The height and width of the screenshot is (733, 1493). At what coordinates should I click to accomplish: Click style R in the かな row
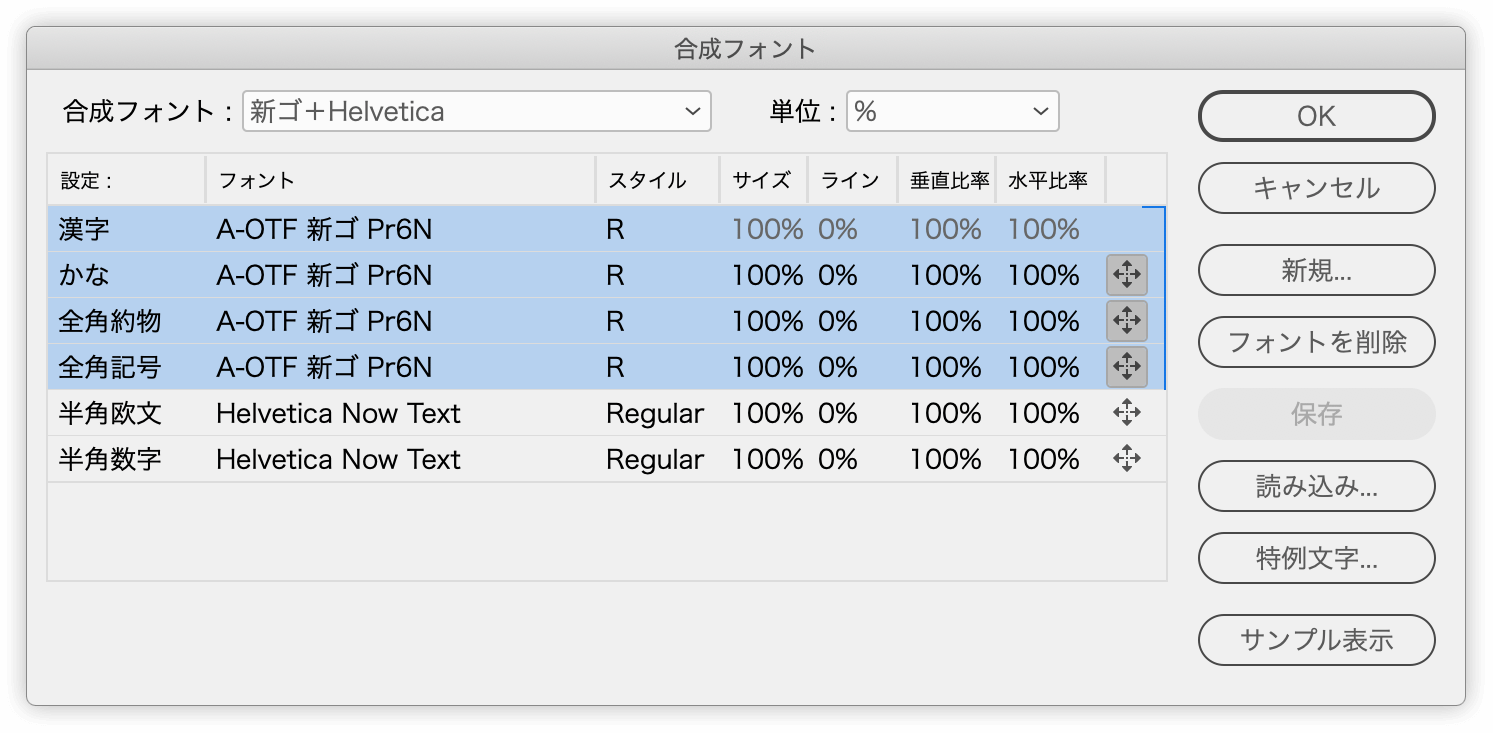(615, 275)
